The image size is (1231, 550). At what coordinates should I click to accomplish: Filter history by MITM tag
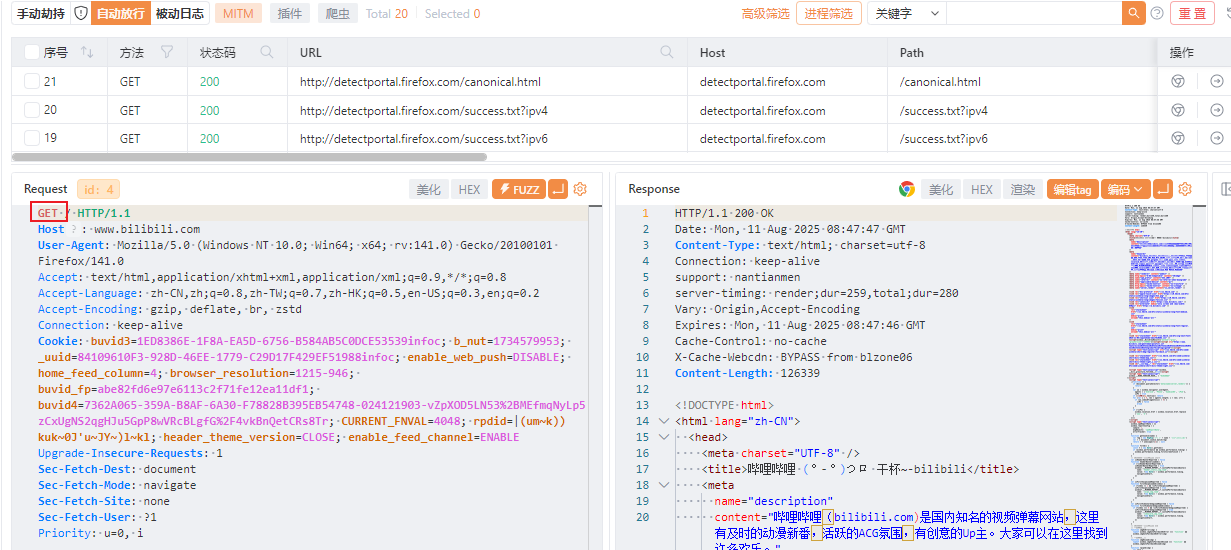(239, 14)
